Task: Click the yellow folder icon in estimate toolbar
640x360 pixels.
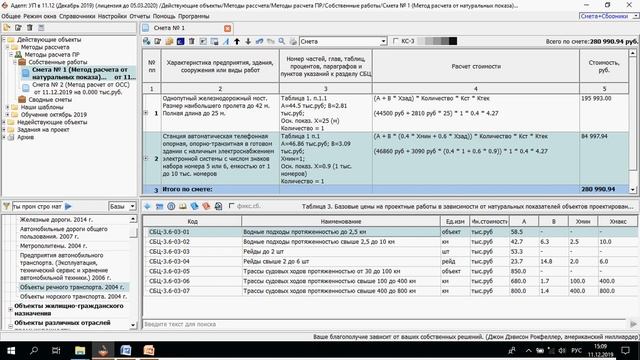Action: [169, 41]
